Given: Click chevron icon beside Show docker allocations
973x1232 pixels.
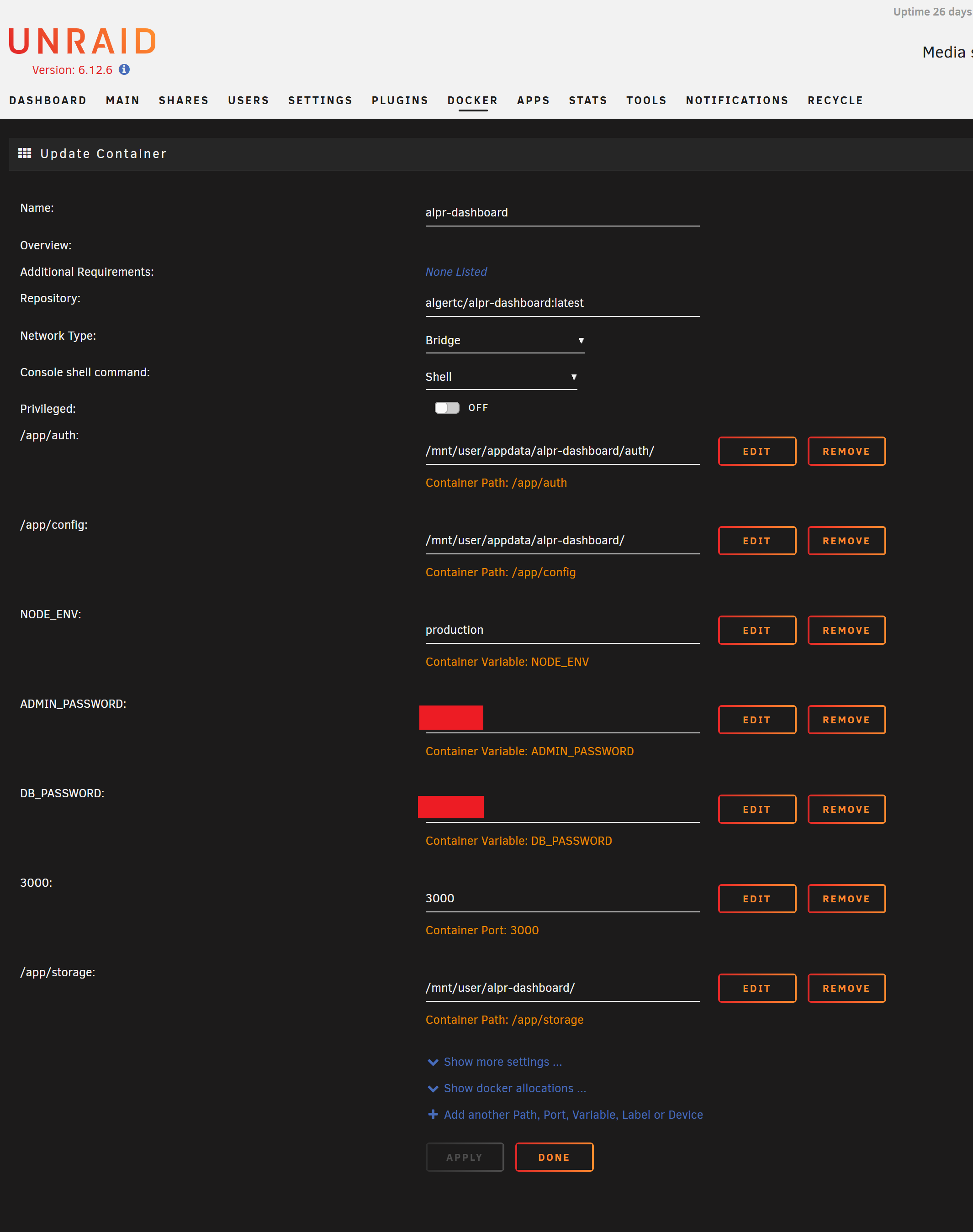Looking at the screenshot, I should (433, 1088).
